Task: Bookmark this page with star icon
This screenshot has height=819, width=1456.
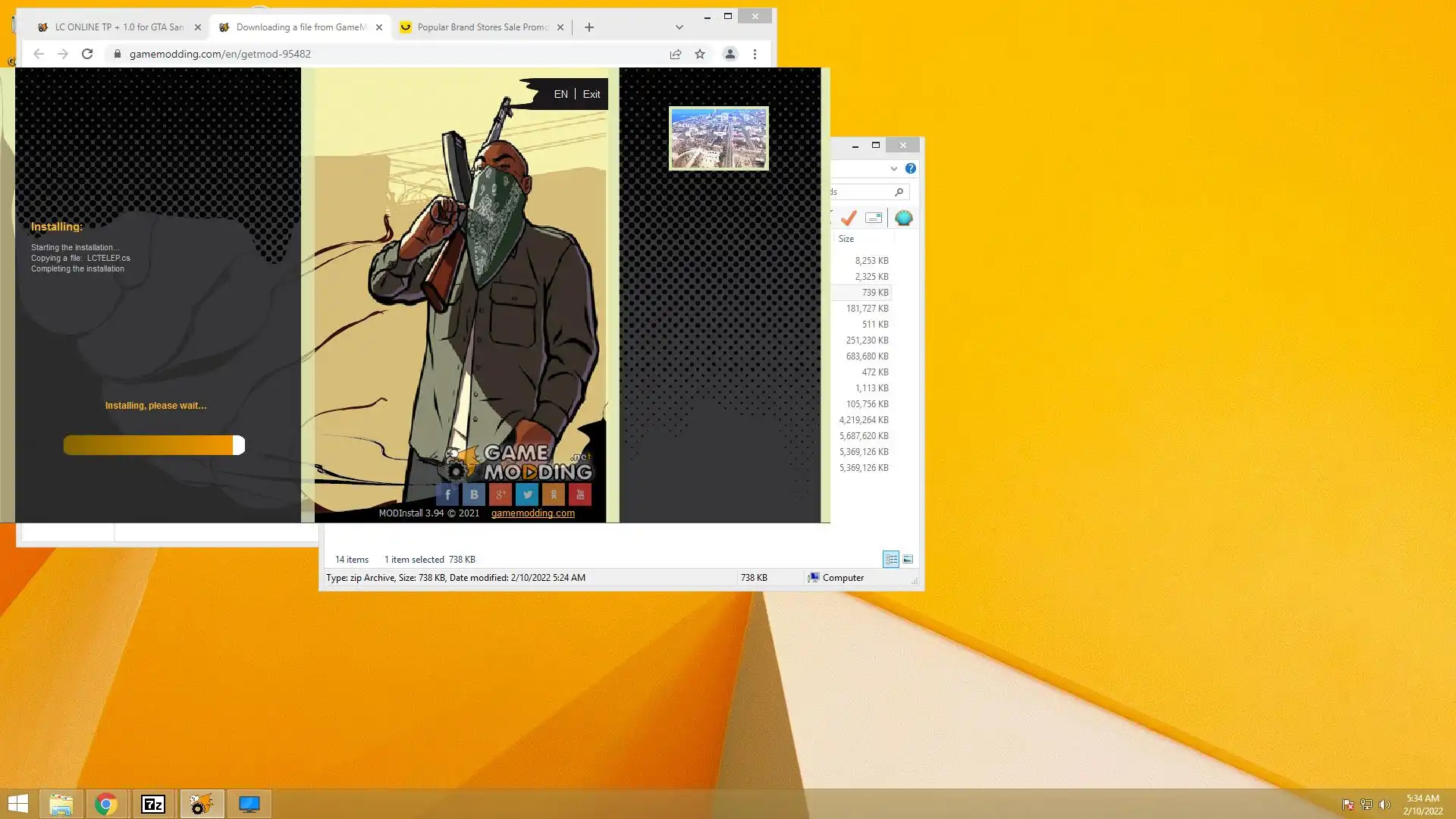Action: (x=700, y=54)
